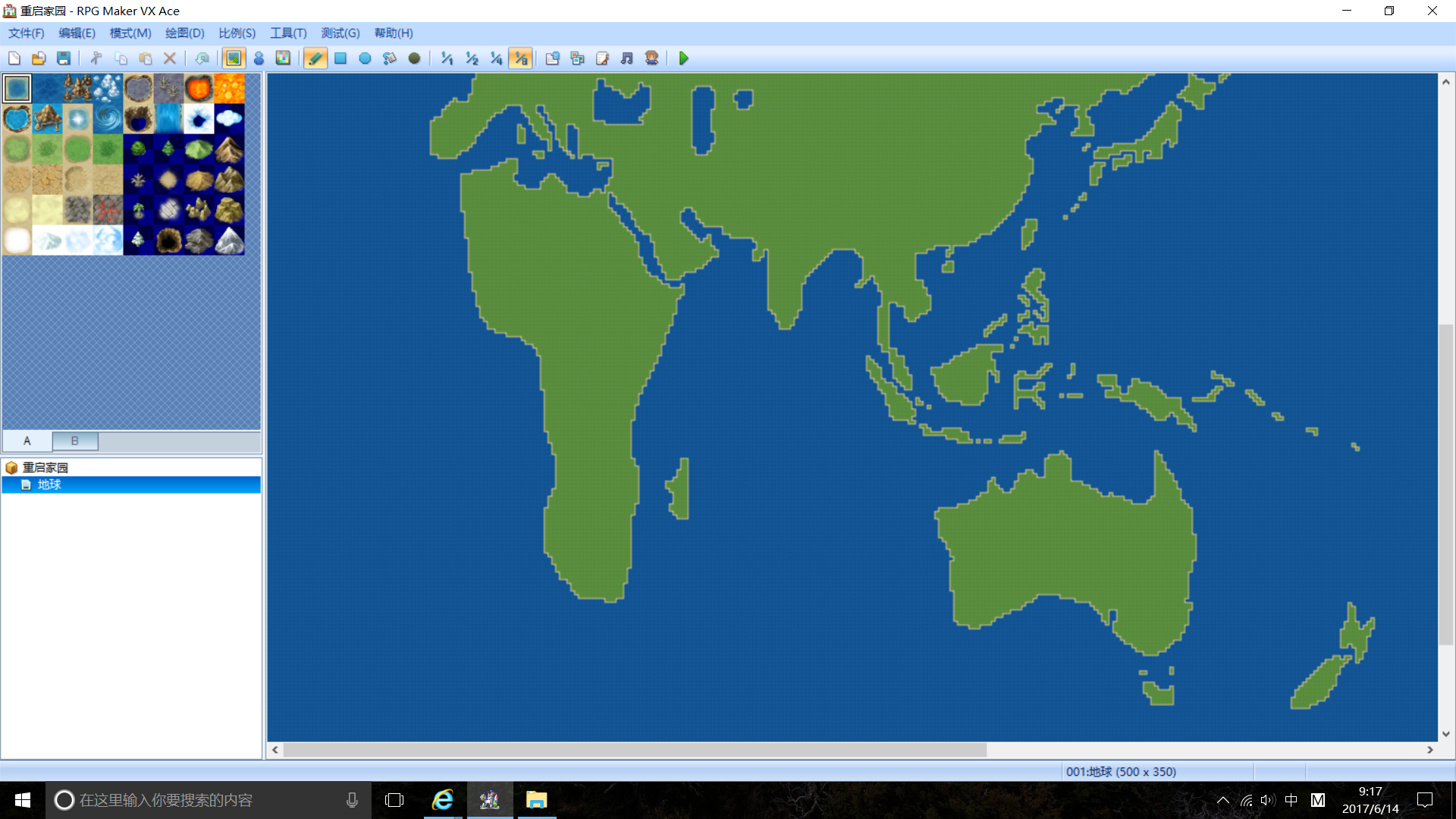Switch to tileset tab B
This screenshot has width=1456, height=819.
pyautogui.click(x=75, y=441)
